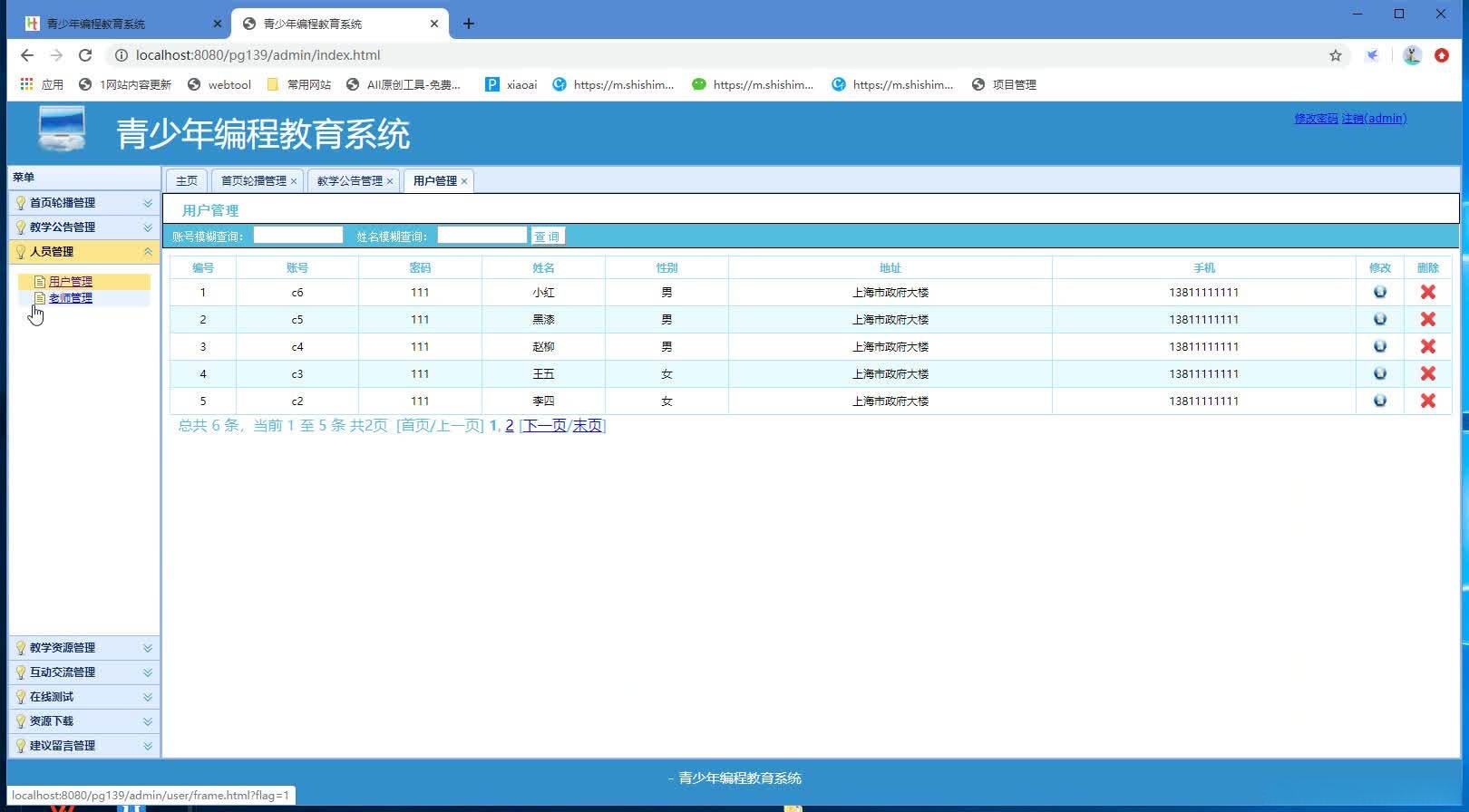The height and width of the screenshot is (812, 1469).
Task: Click the 查询 search button
Action: point(547,237)
